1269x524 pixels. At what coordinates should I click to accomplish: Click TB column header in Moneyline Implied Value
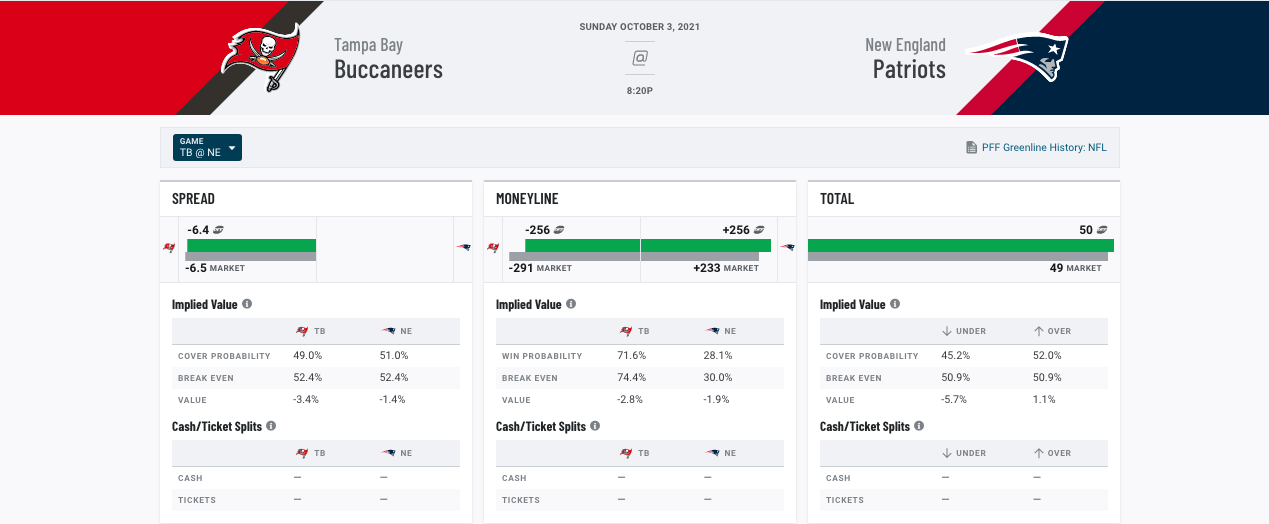(636, 331)
